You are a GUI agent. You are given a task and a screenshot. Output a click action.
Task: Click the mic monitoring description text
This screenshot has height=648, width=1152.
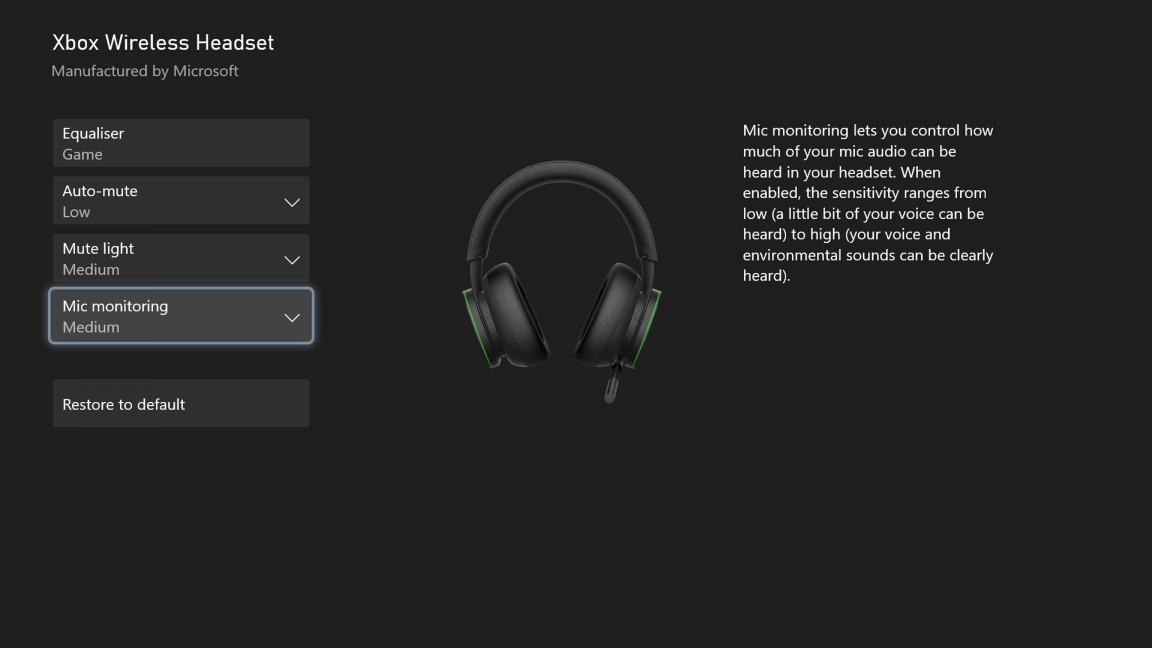pos(867,202)
